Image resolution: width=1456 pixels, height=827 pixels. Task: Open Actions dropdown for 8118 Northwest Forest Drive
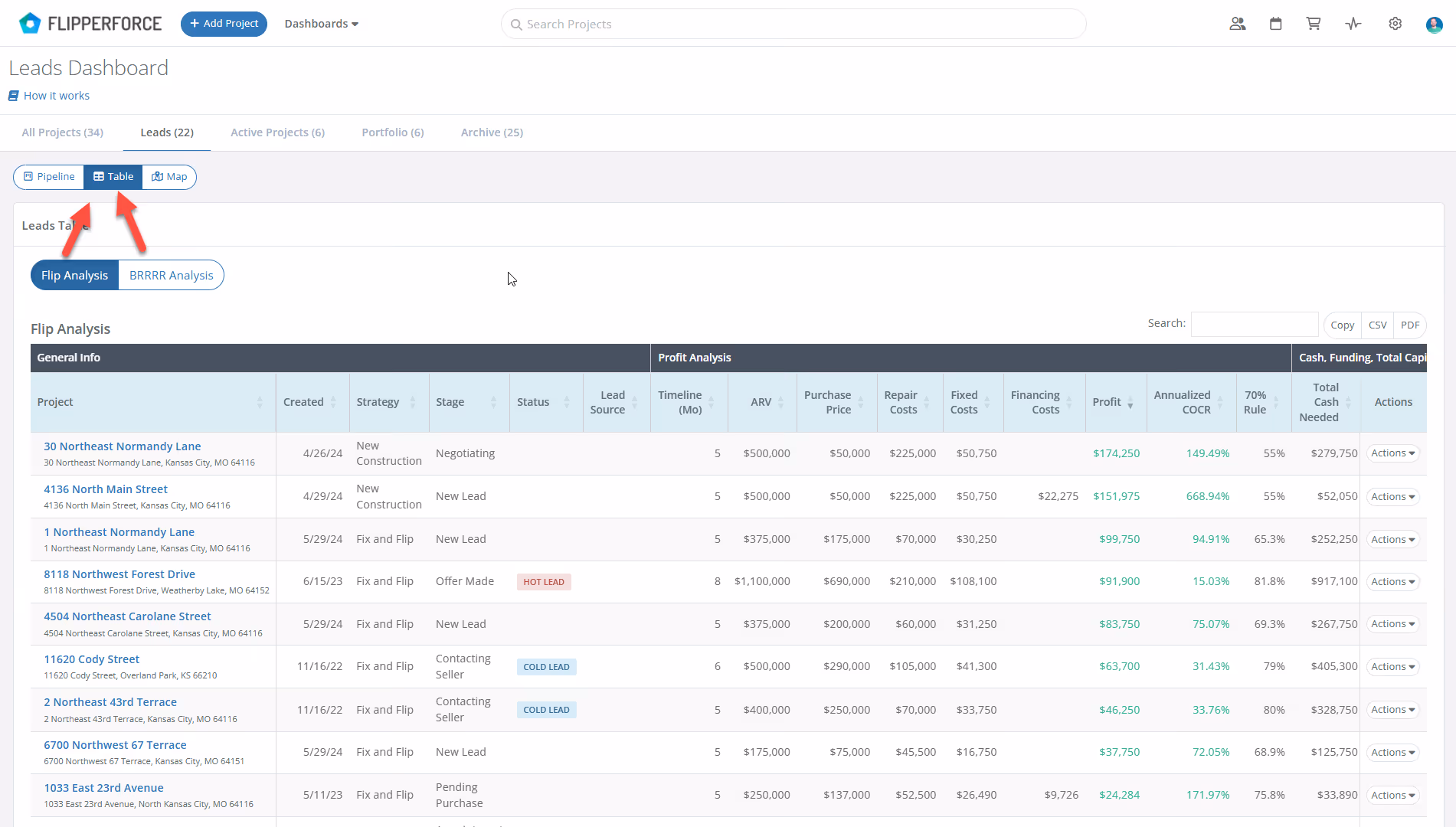coord(1393,582)
